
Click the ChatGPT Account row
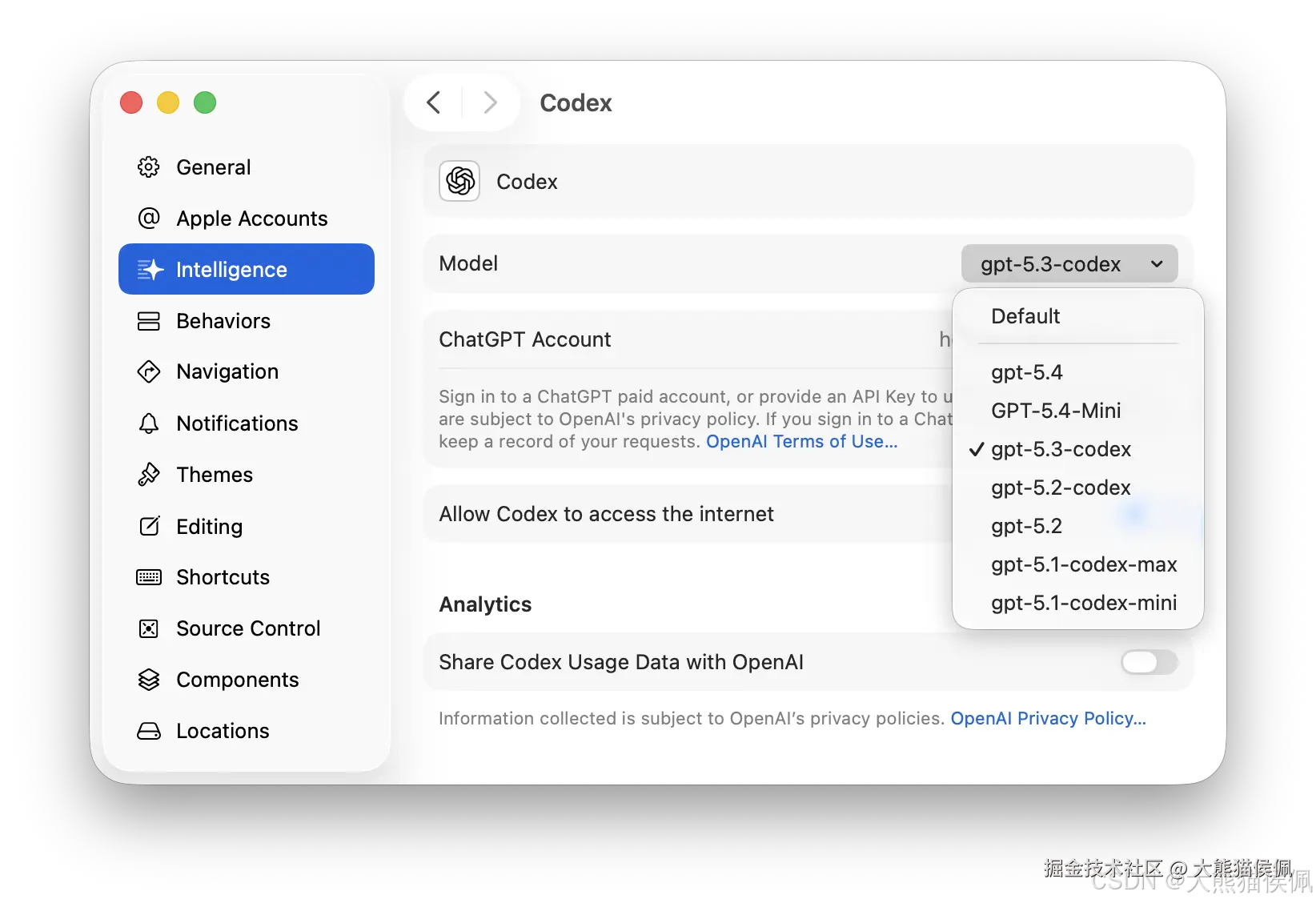(688, 339)
